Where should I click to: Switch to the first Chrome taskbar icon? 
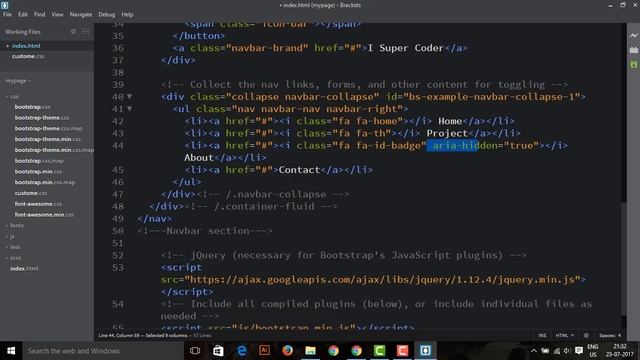pos(333,351)
